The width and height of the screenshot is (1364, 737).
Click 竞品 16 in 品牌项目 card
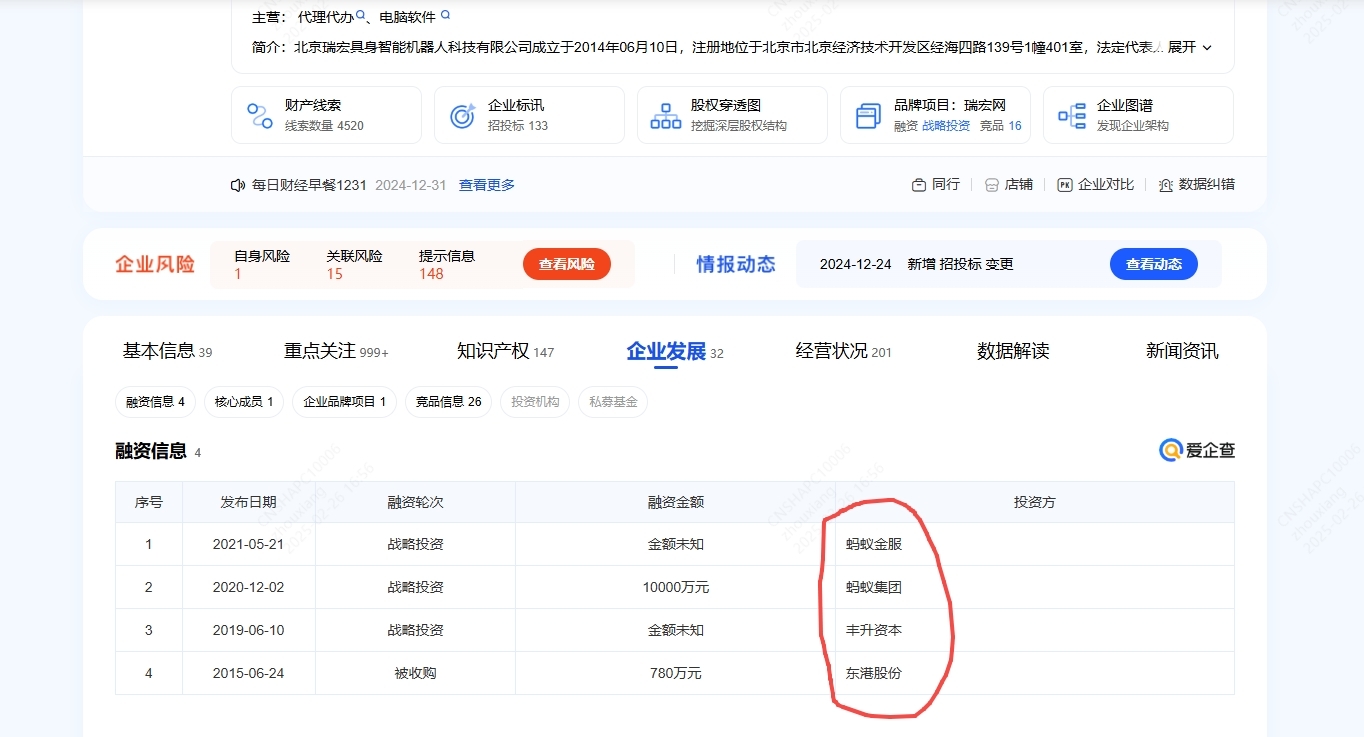pos(1001,126)
